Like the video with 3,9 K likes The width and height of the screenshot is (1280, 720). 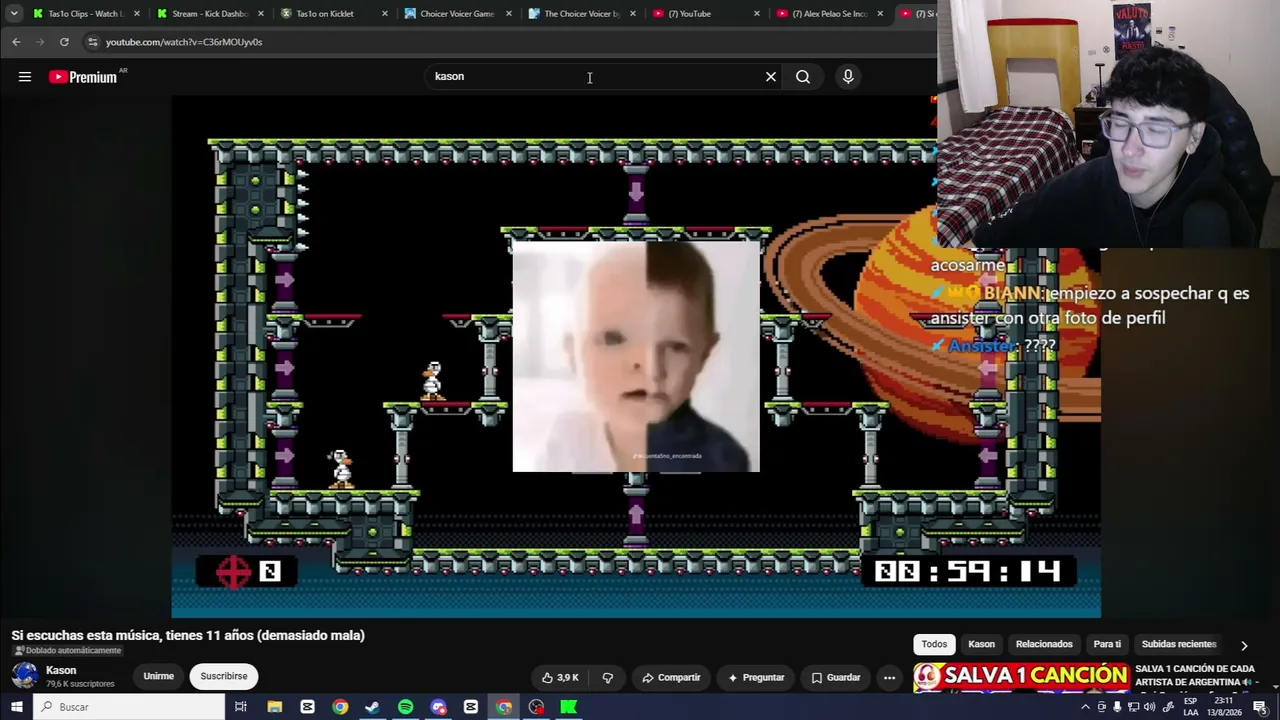(560, 677)
